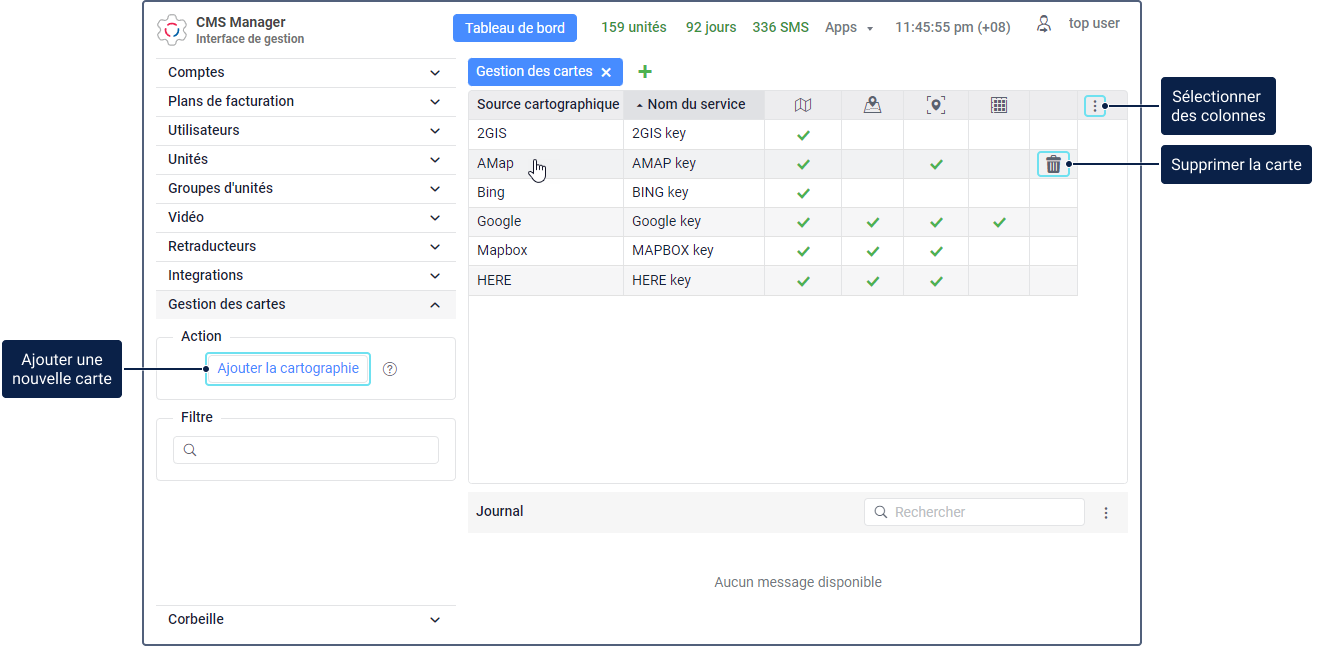Click top user profile icon
The image size is (1317, 646).
tap(1044, 25)
